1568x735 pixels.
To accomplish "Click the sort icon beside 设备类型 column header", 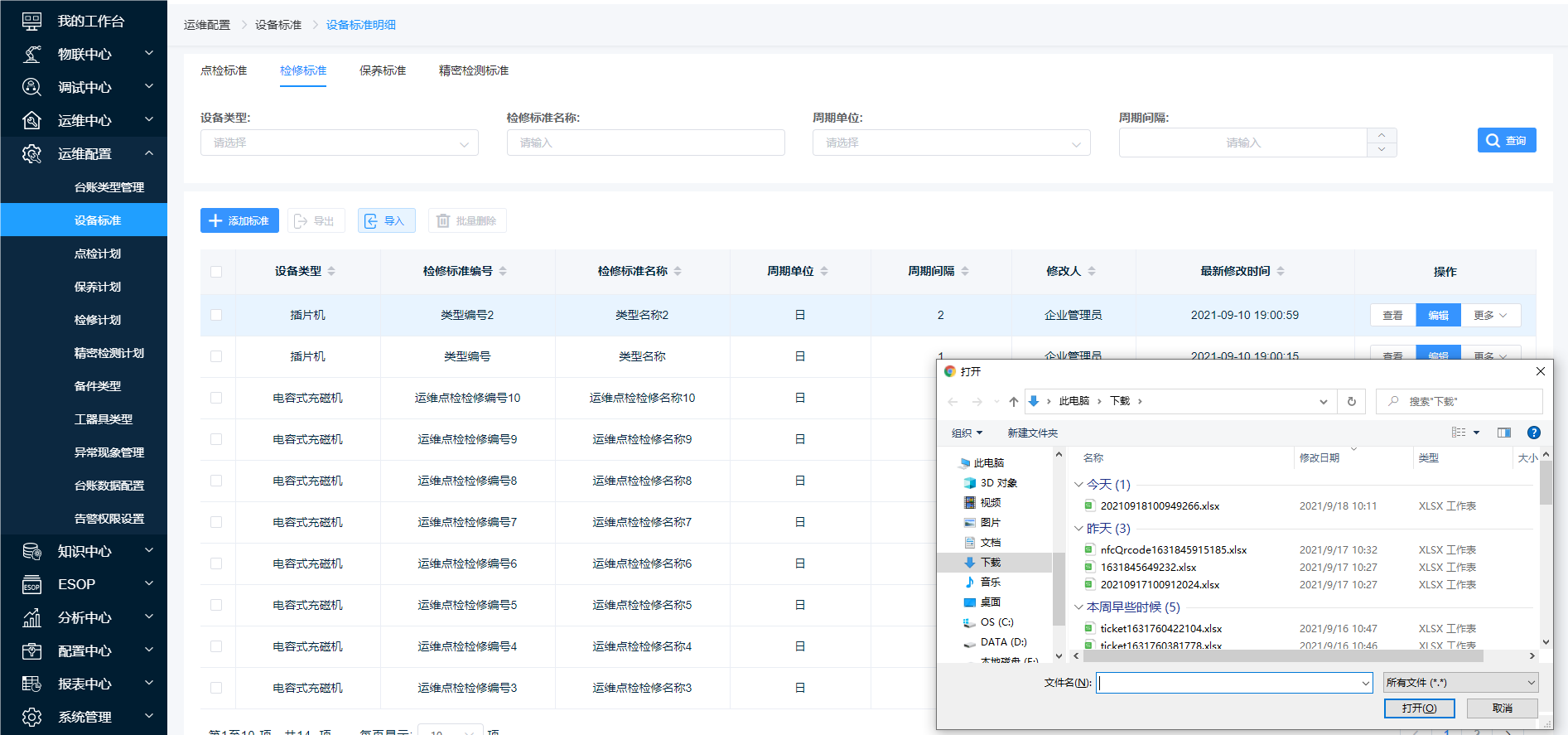I will [x=331, y=272].
